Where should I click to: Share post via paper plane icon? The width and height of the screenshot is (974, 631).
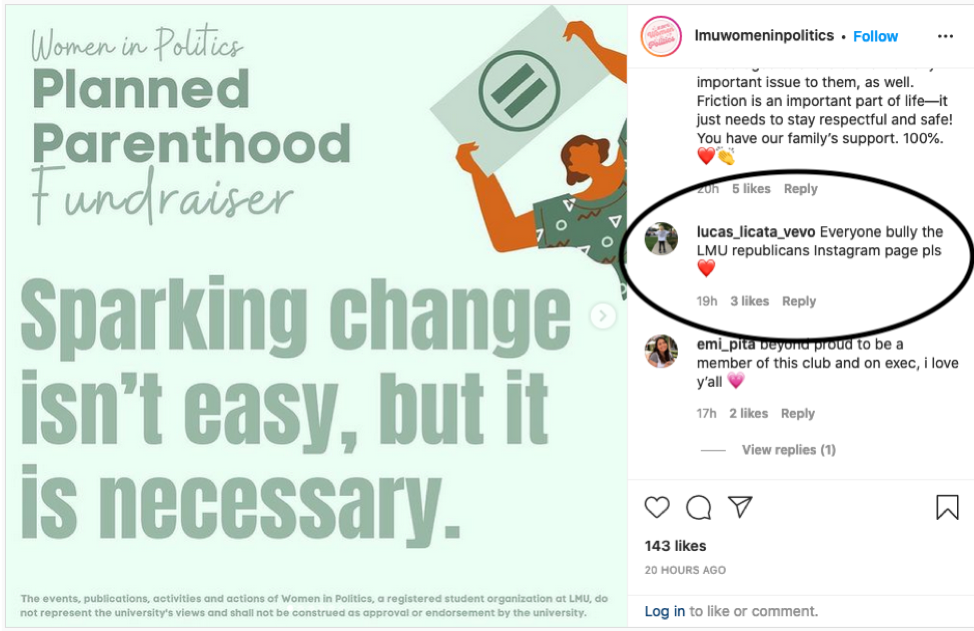point(740,507)
